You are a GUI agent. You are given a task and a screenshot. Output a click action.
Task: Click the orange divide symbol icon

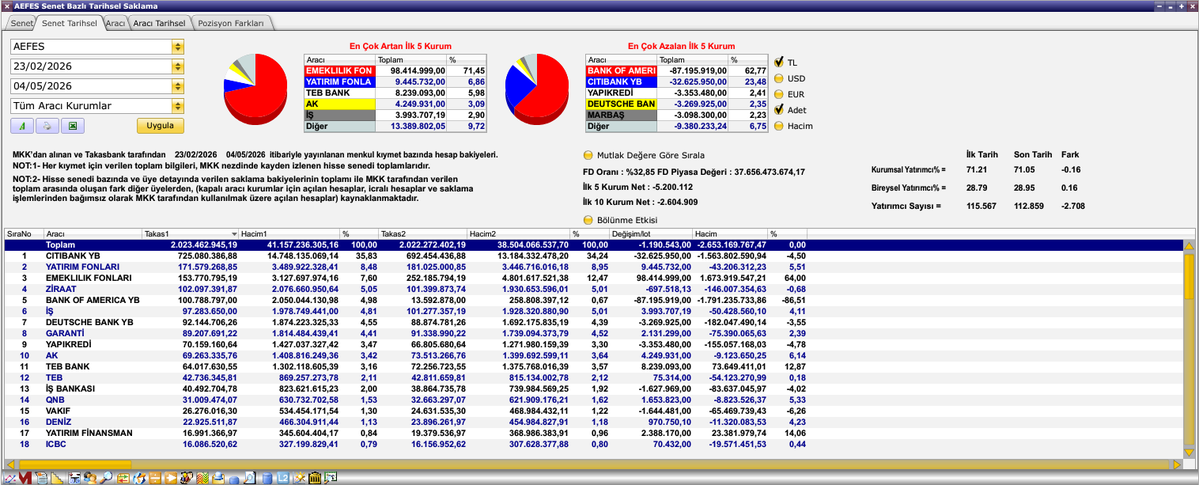tap(154, 478)
